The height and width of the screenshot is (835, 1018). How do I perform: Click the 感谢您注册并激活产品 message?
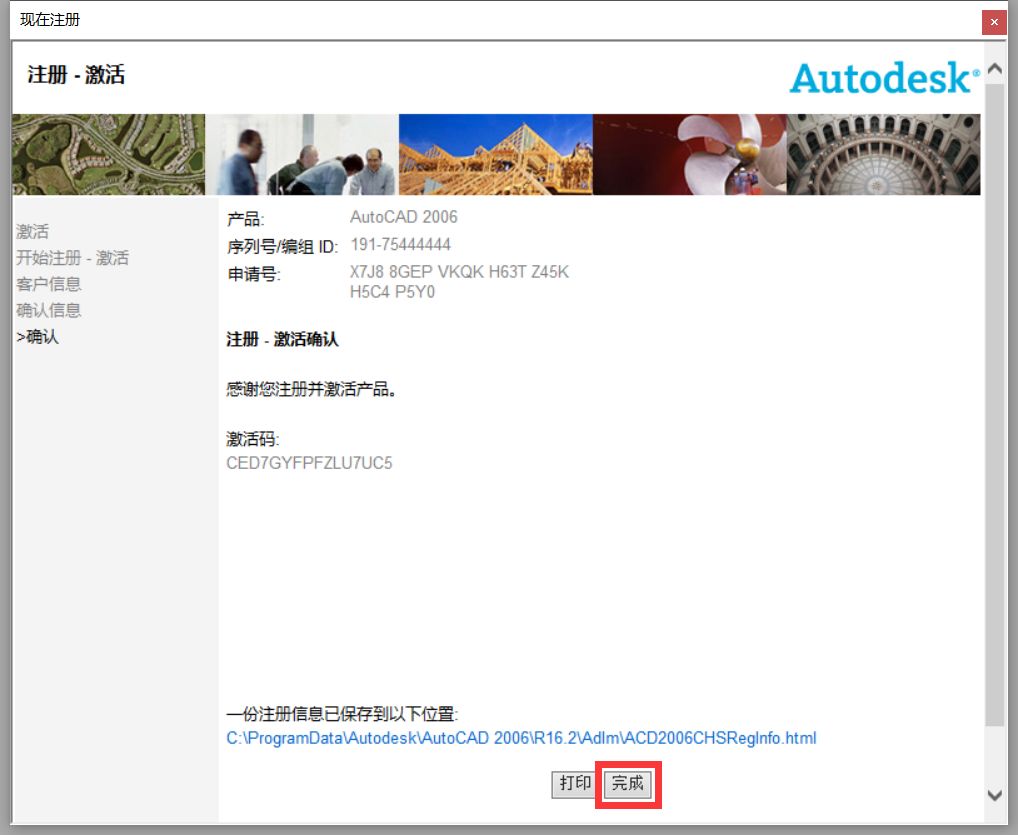click(x=312, y=390)
